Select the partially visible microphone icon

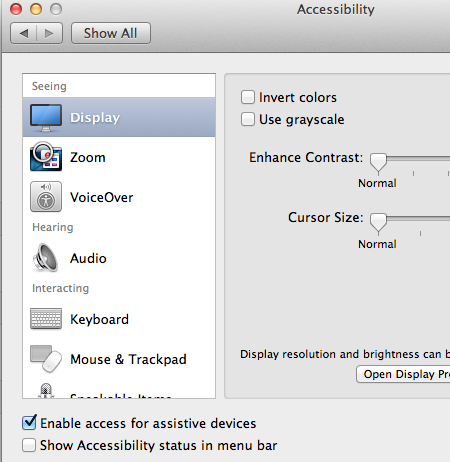tap(46, 391)
